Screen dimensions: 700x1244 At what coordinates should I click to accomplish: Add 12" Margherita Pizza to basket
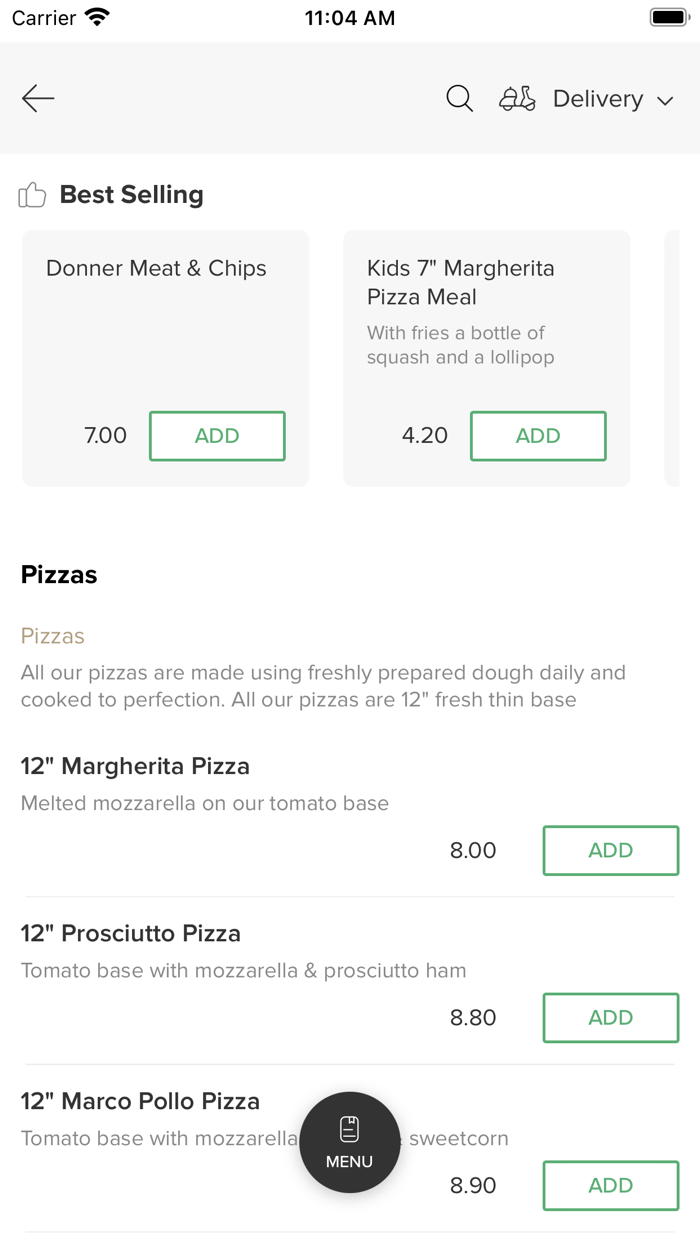pyautogui.click(x=610, y=850)
